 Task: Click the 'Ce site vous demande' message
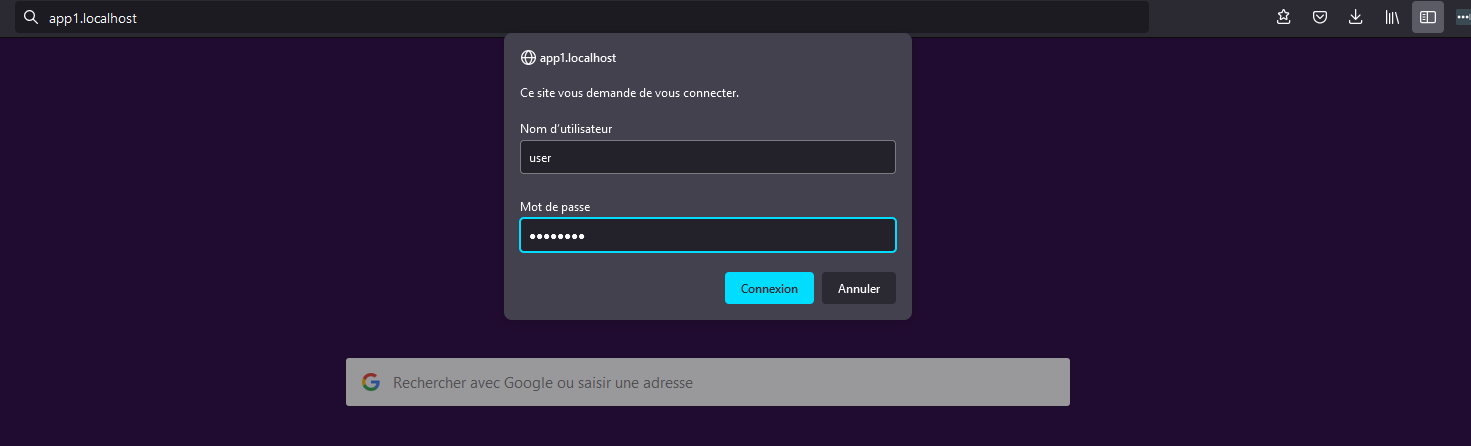pos(629,93)
